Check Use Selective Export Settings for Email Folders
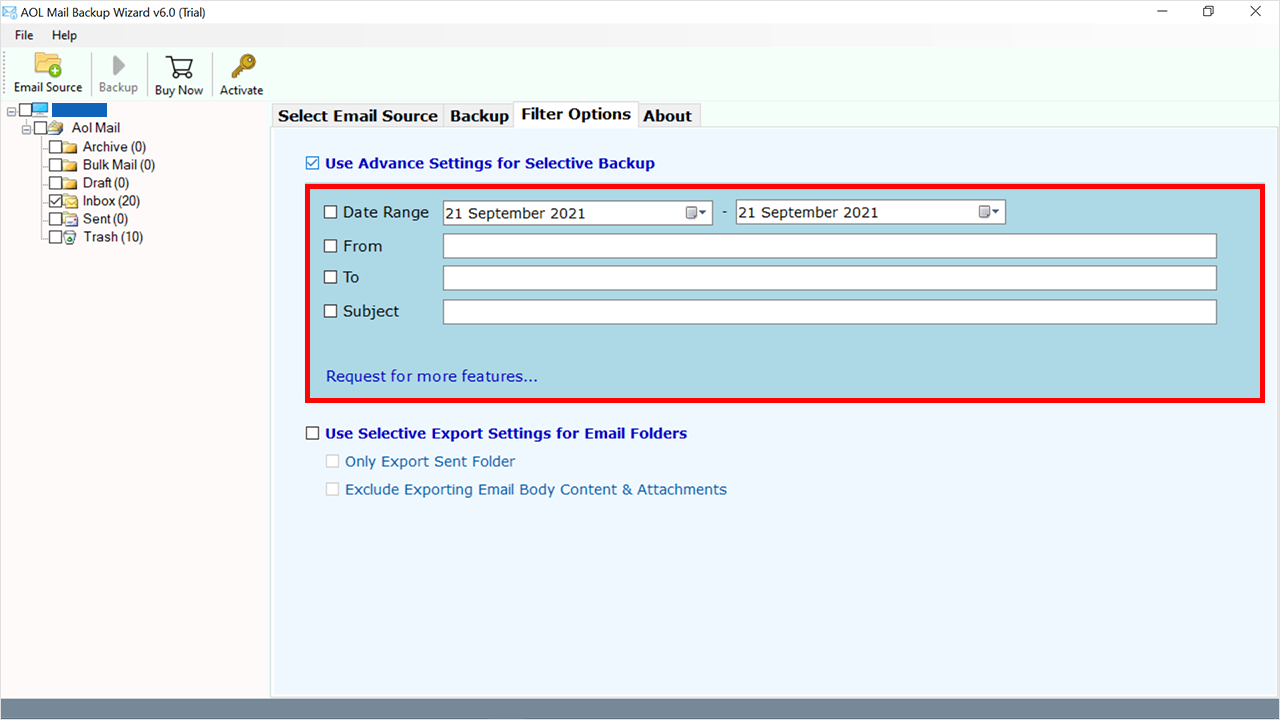Screen dimensions: 1280x720 coord(313,433)
